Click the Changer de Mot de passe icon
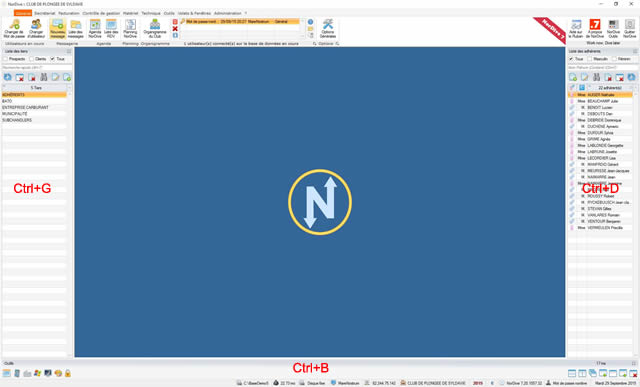This screenshot has height=387, width=640. coord(14,28)
